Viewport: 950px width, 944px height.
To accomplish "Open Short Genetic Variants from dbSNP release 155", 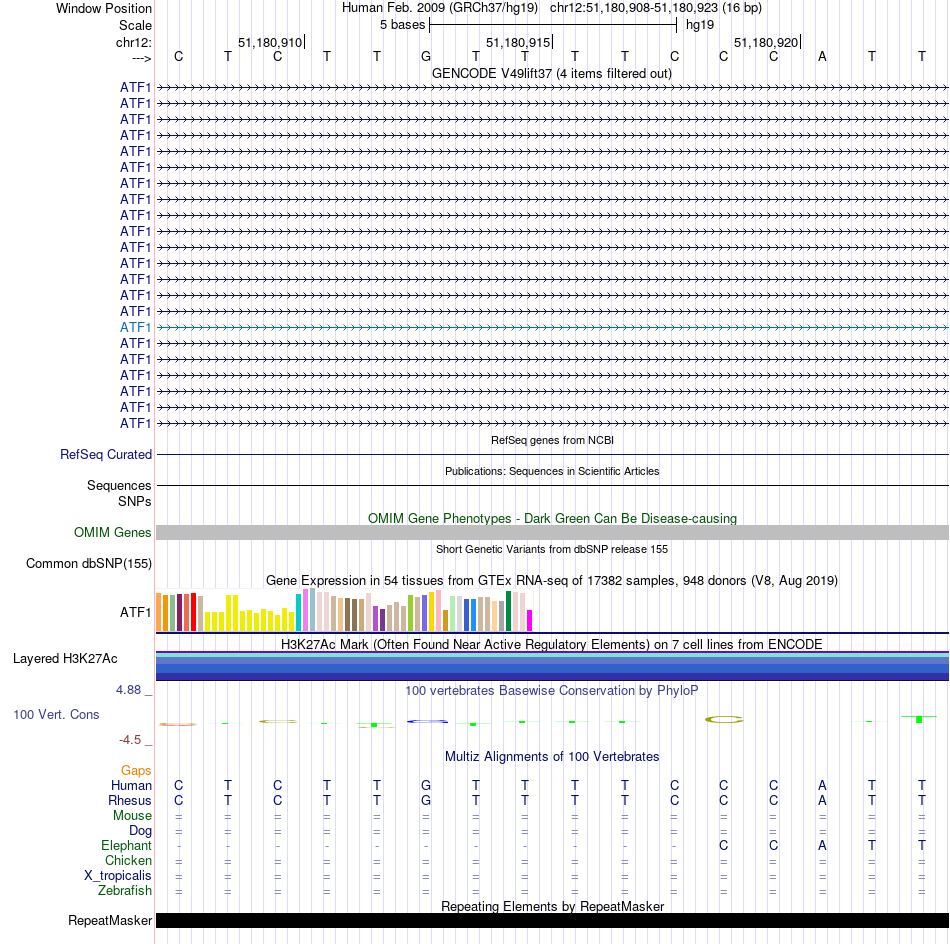I will [552, 549].
